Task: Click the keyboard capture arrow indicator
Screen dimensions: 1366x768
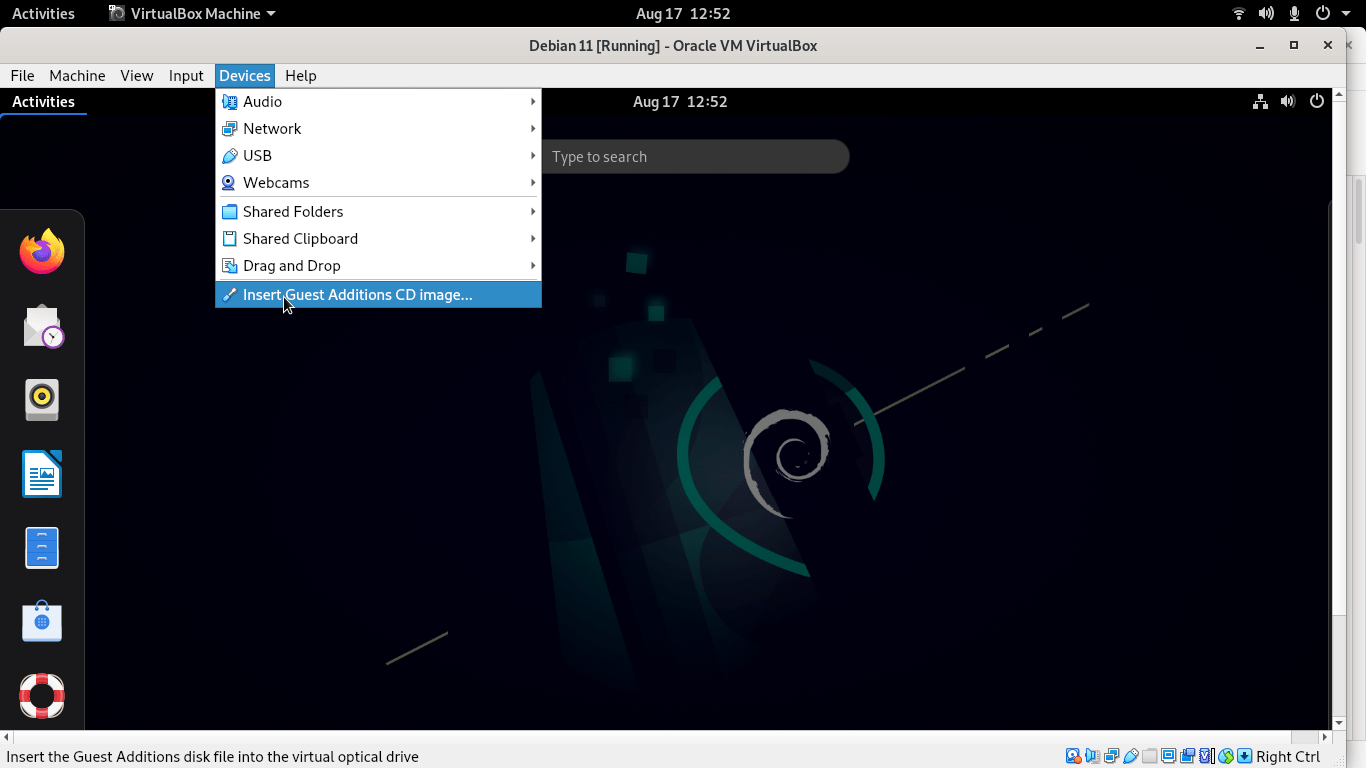Action: 1244,756
